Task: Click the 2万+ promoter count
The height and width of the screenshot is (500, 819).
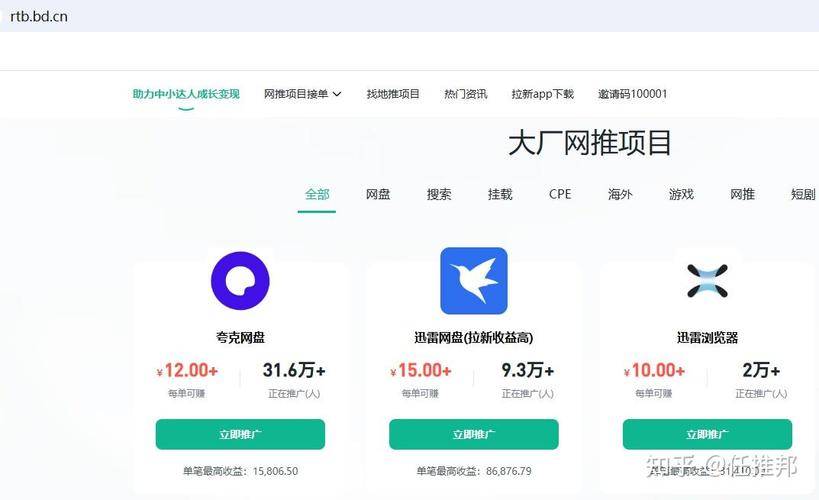Action: pyautogui.click(x=761, y=370)
